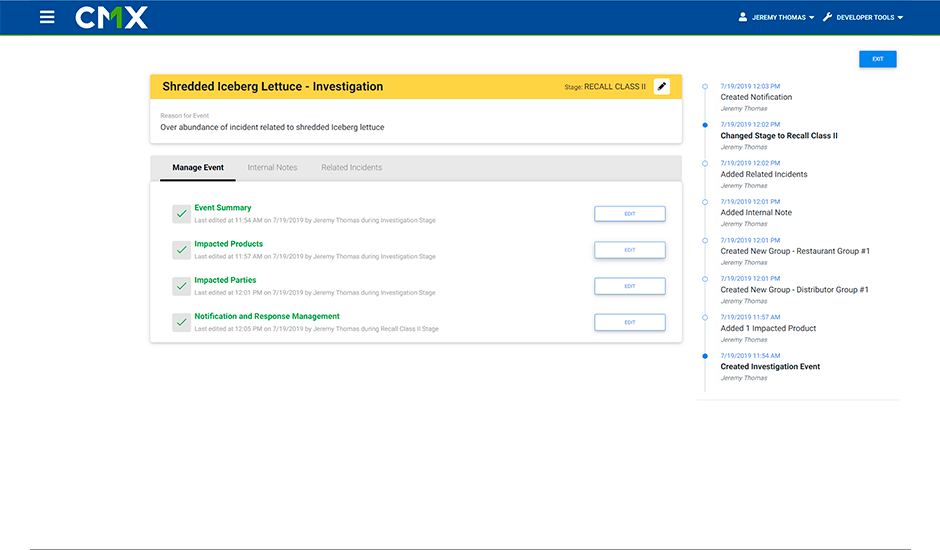Click the 'Reason for Event' label
Viewport: 940px width, 550px height.
point(185,116)
